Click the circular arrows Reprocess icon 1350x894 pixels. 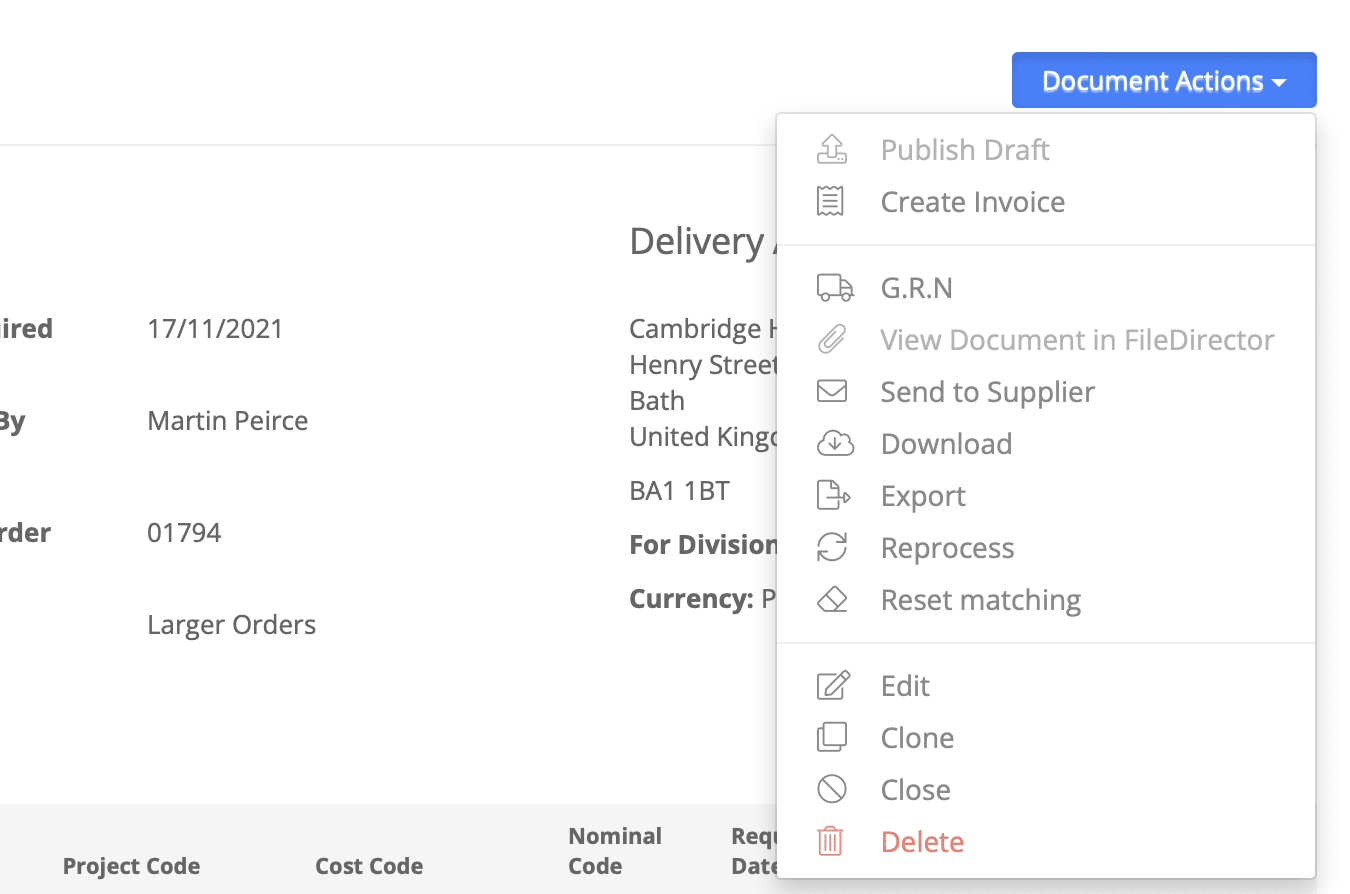point(832,547)
